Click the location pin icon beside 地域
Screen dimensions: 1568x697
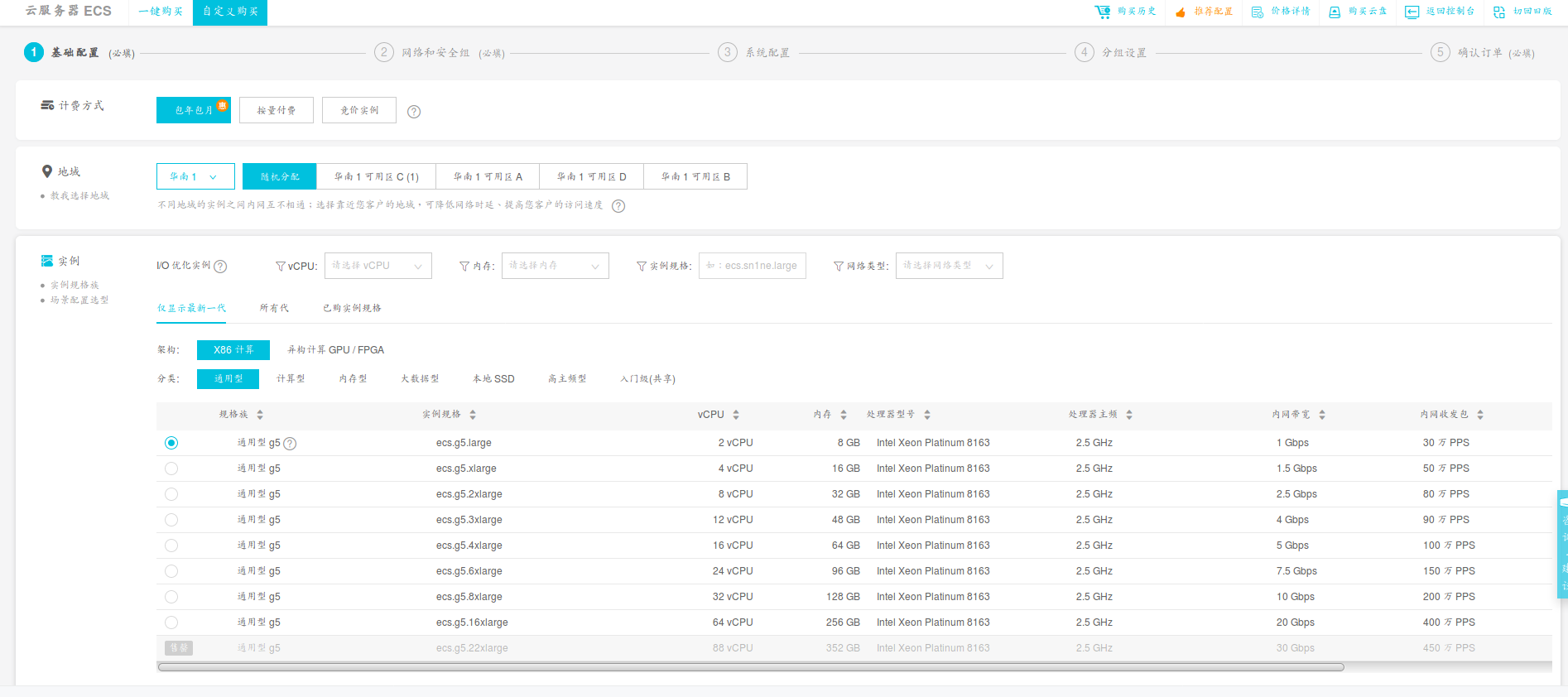pos(47,171)
